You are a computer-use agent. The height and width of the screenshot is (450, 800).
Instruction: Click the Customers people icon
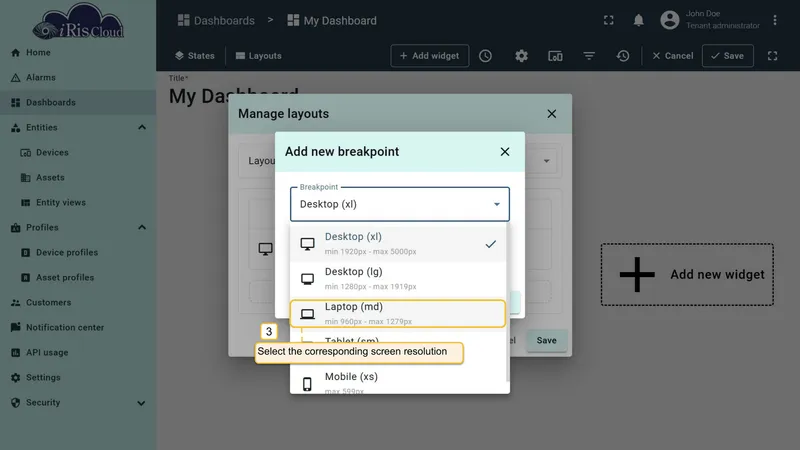point(15,303)
